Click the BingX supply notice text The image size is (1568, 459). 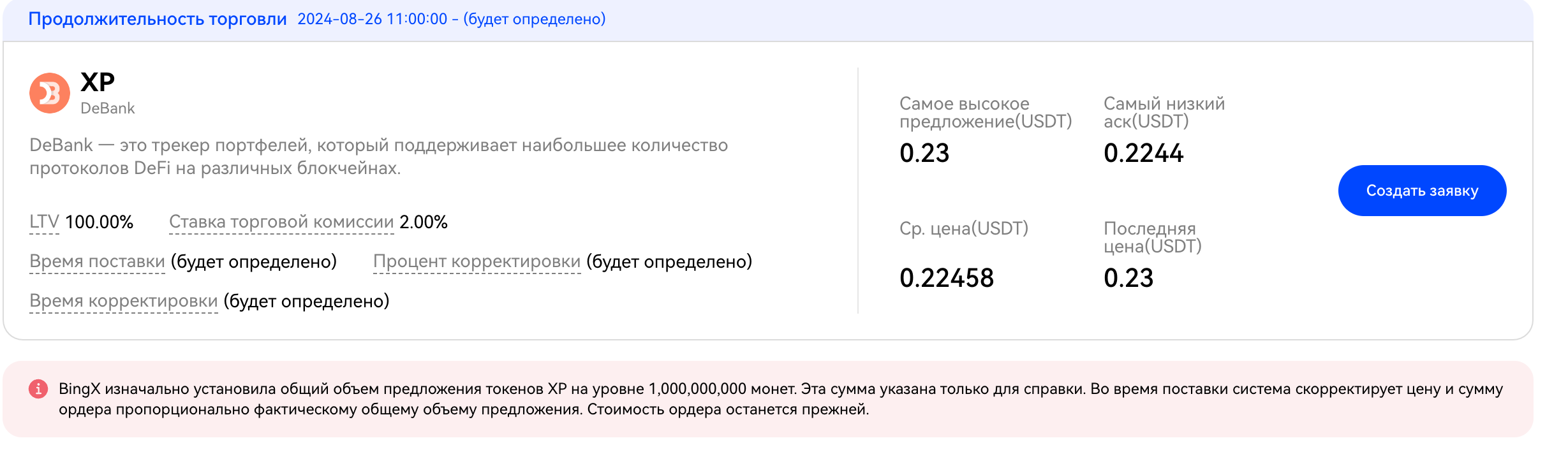780,399
